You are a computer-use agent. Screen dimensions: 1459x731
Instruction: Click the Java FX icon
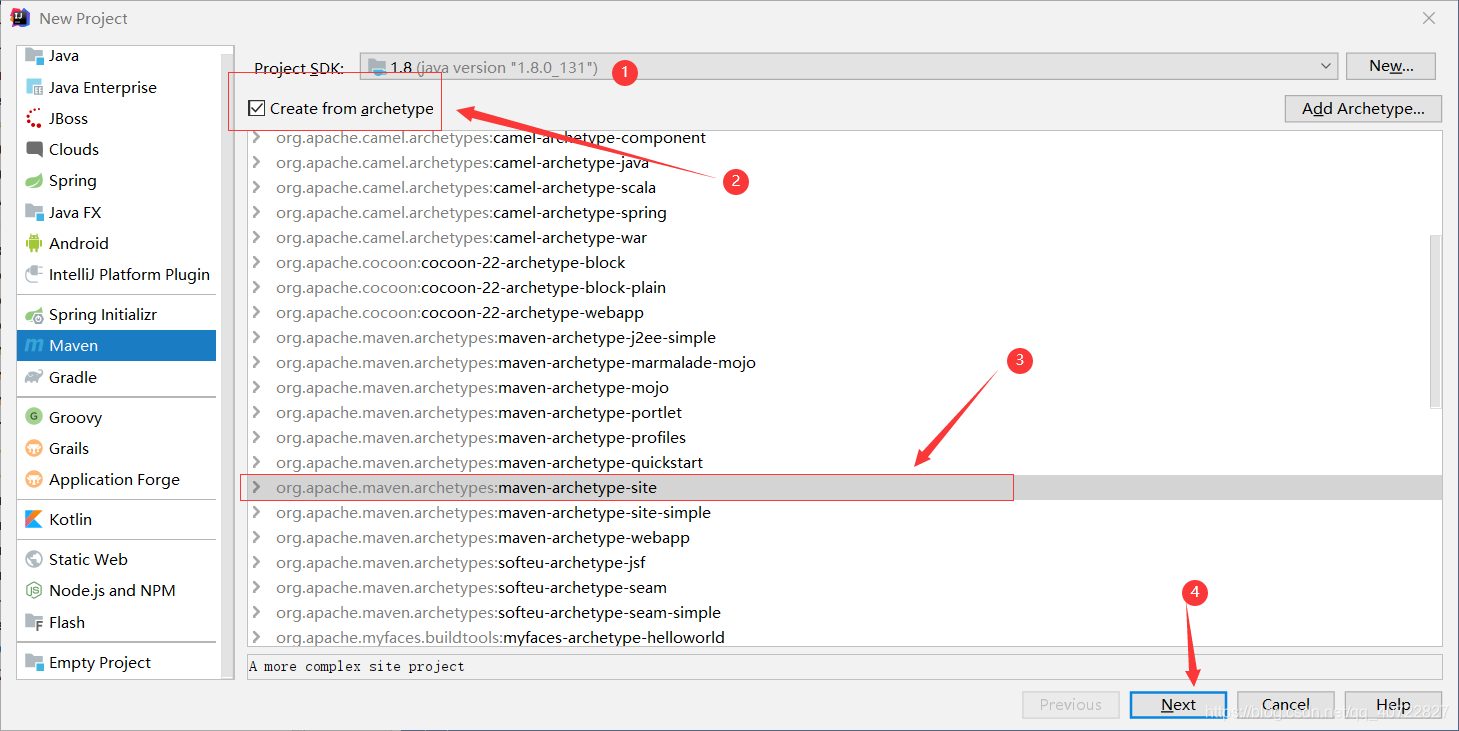point(34,212)
